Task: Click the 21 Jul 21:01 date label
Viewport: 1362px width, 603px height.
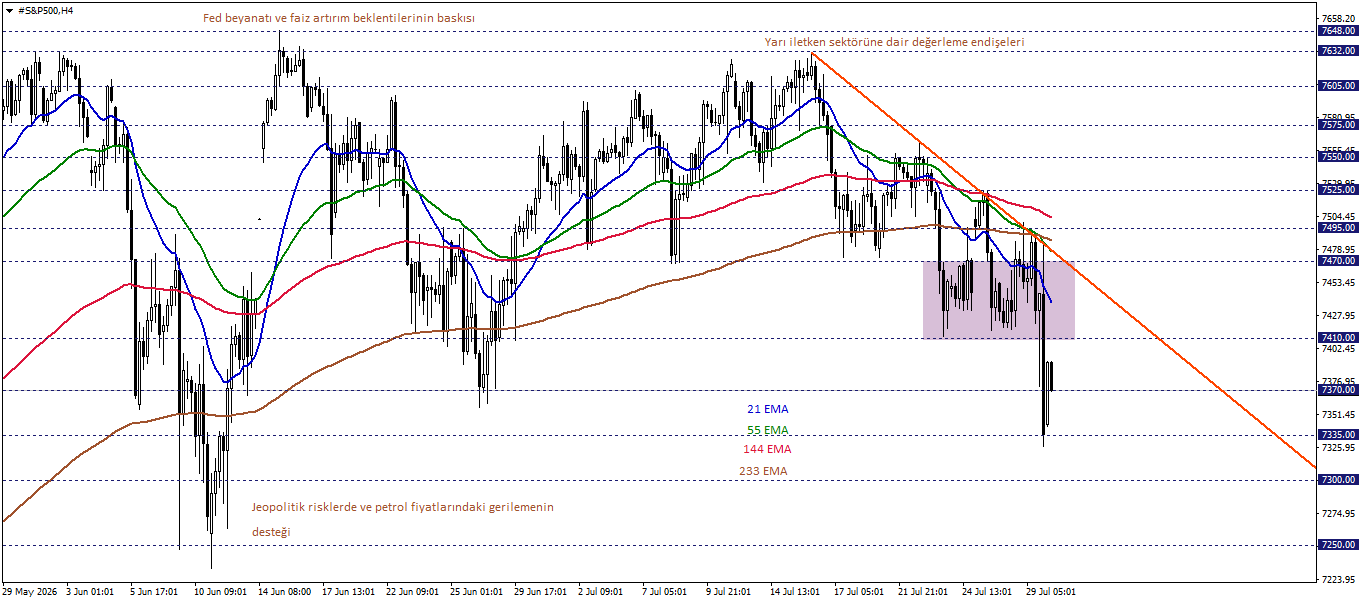Action: (923, 591)
